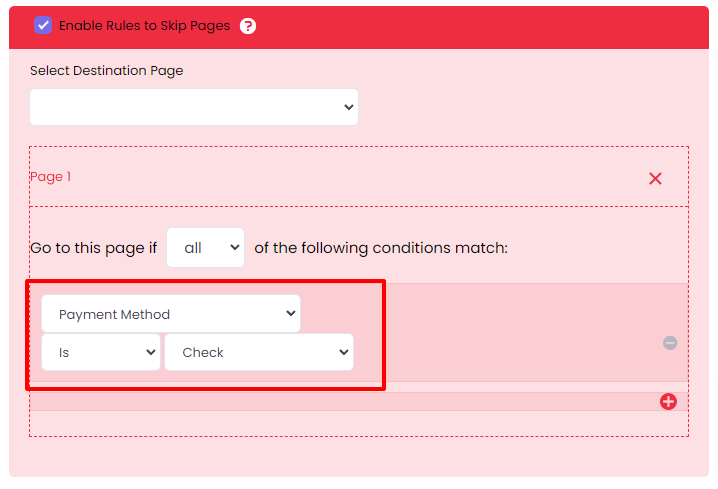Click the "Select Destination Page" field label
Screen dimensions: 718x489
click(107, 71)
